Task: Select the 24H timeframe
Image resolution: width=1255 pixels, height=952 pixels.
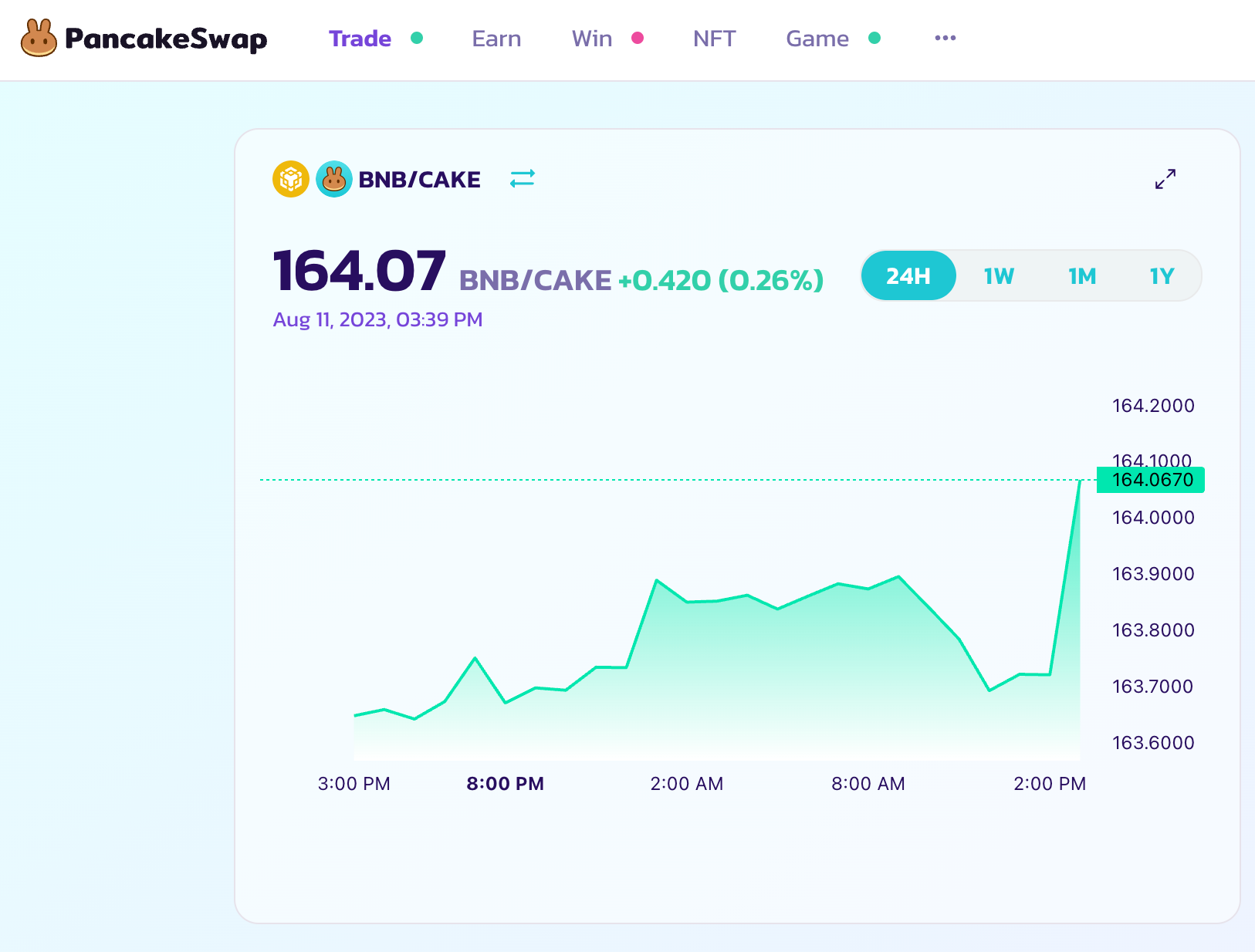Action: tap(908, 276)
